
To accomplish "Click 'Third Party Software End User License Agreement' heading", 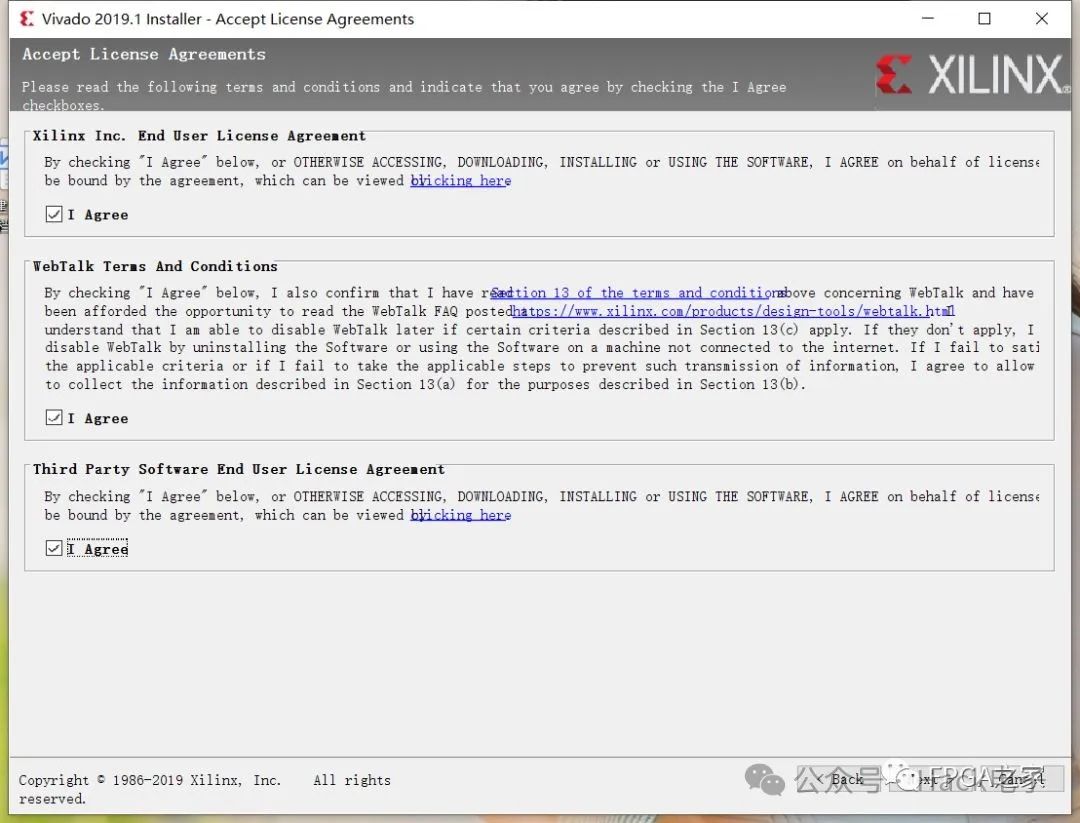I will coord(238,470).
